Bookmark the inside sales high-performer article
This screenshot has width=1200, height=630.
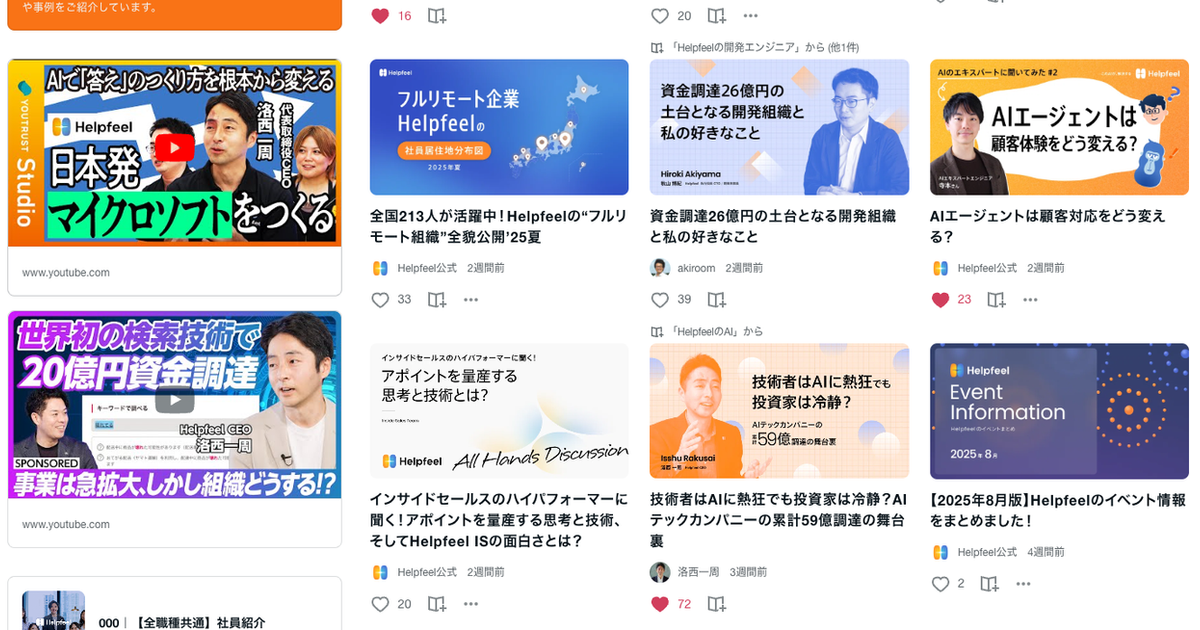437,604
